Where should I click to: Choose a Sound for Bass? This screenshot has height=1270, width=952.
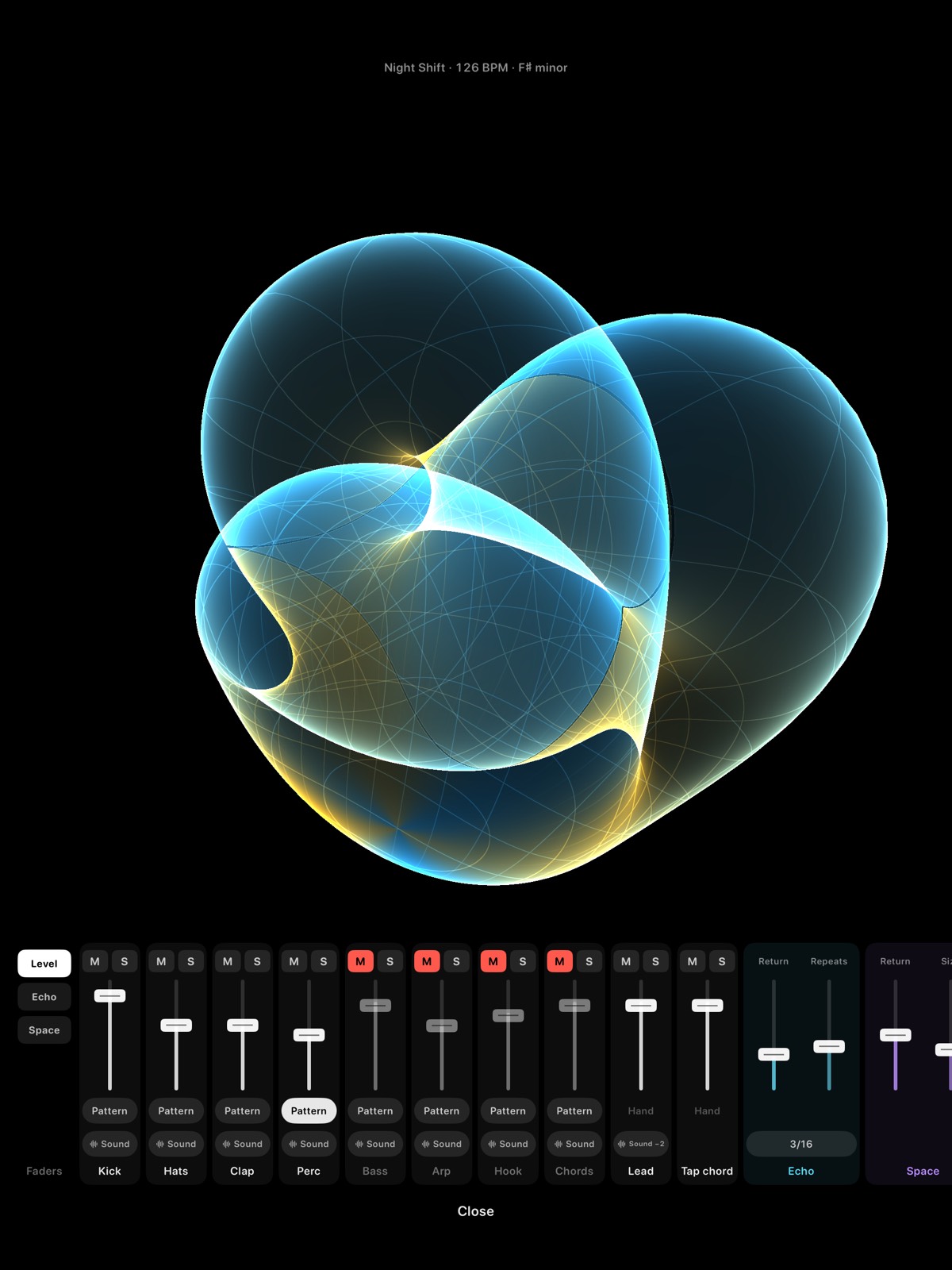click(x=375, y=1144)
